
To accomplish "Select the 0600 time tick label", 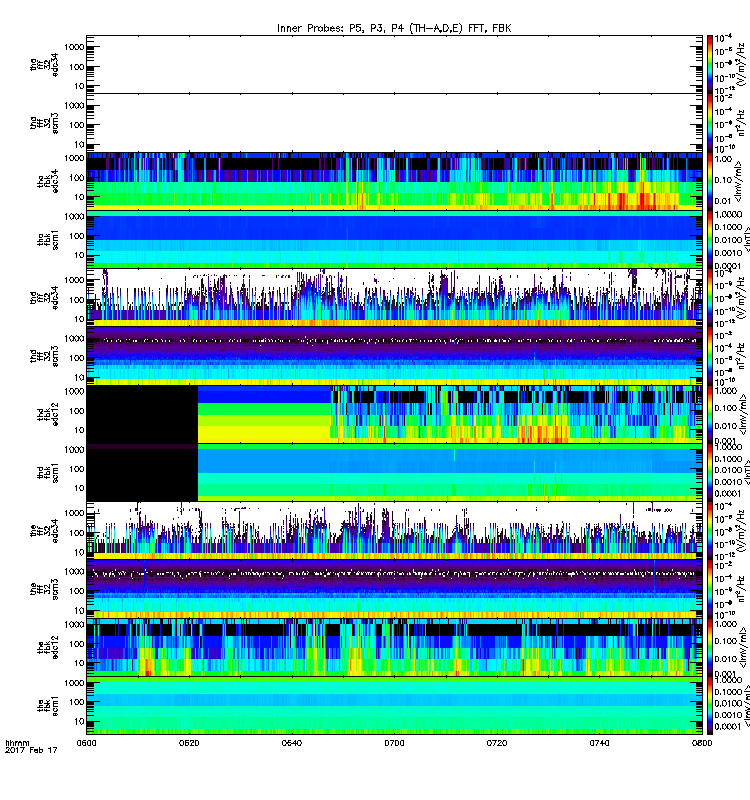I will pyautogui.click(x=86, y=743).
